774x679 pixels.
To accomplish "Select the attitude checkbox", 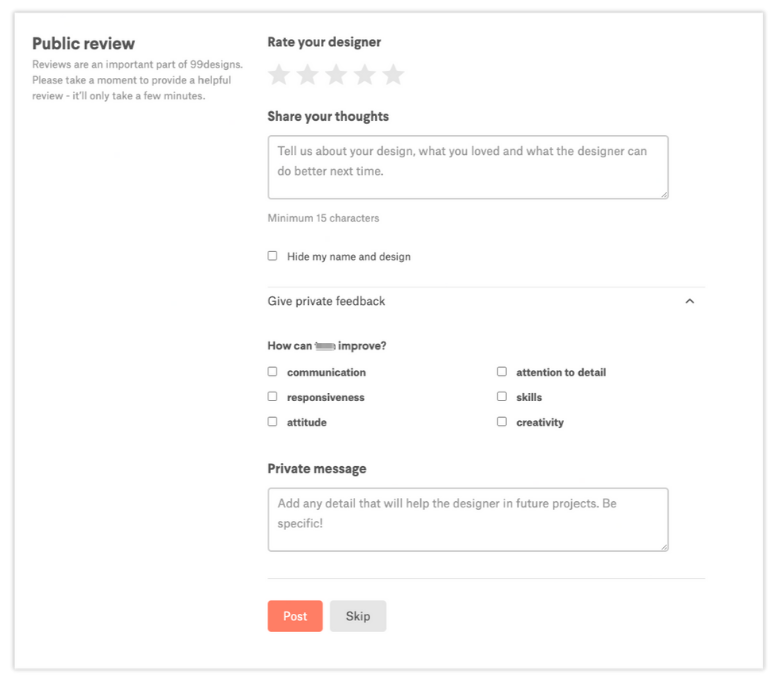I will (273, 422).
